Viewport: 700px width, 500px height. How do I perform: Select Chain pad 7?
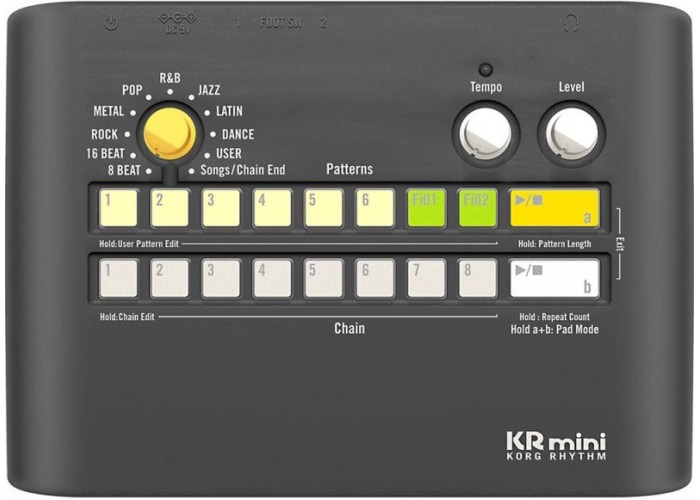click(x=427, y=278)
